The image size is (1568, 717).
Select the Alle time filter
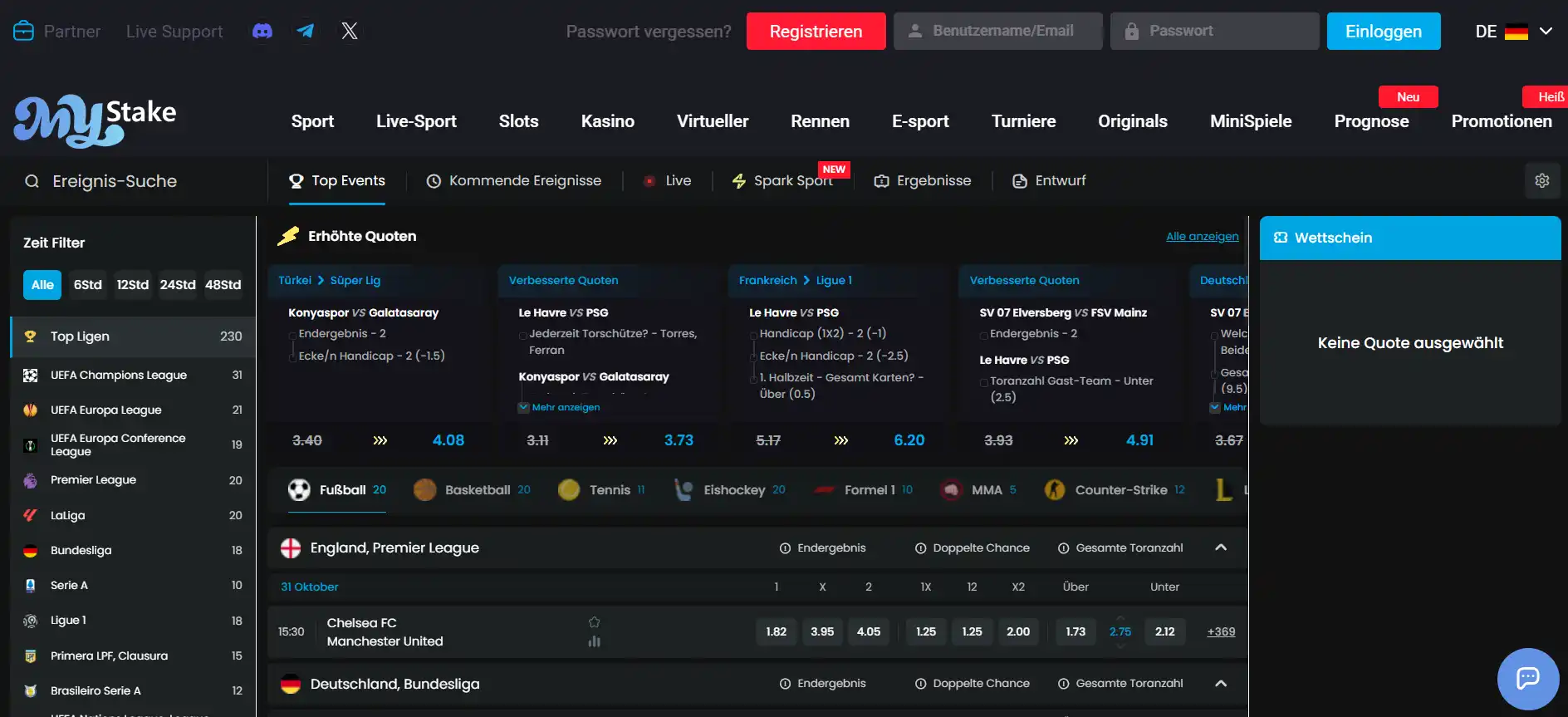coord(42,285)
